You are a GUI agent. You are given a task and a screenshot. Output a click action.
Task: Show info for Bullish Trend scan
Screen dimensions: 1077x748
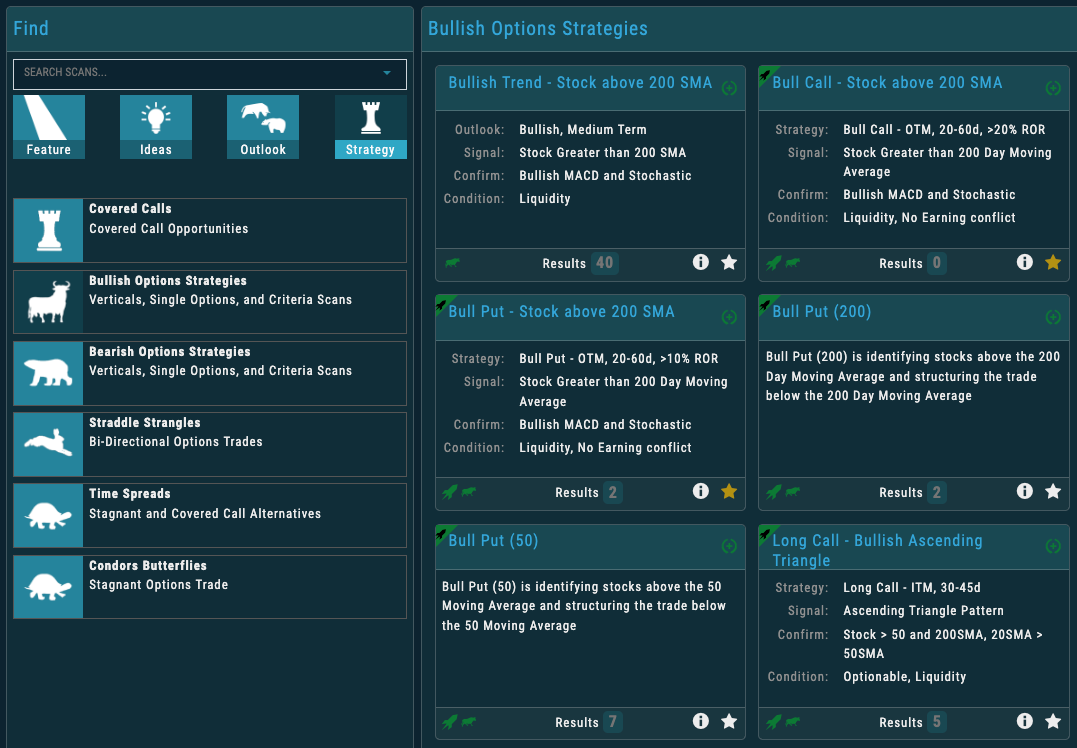click(x=701, y=262)
